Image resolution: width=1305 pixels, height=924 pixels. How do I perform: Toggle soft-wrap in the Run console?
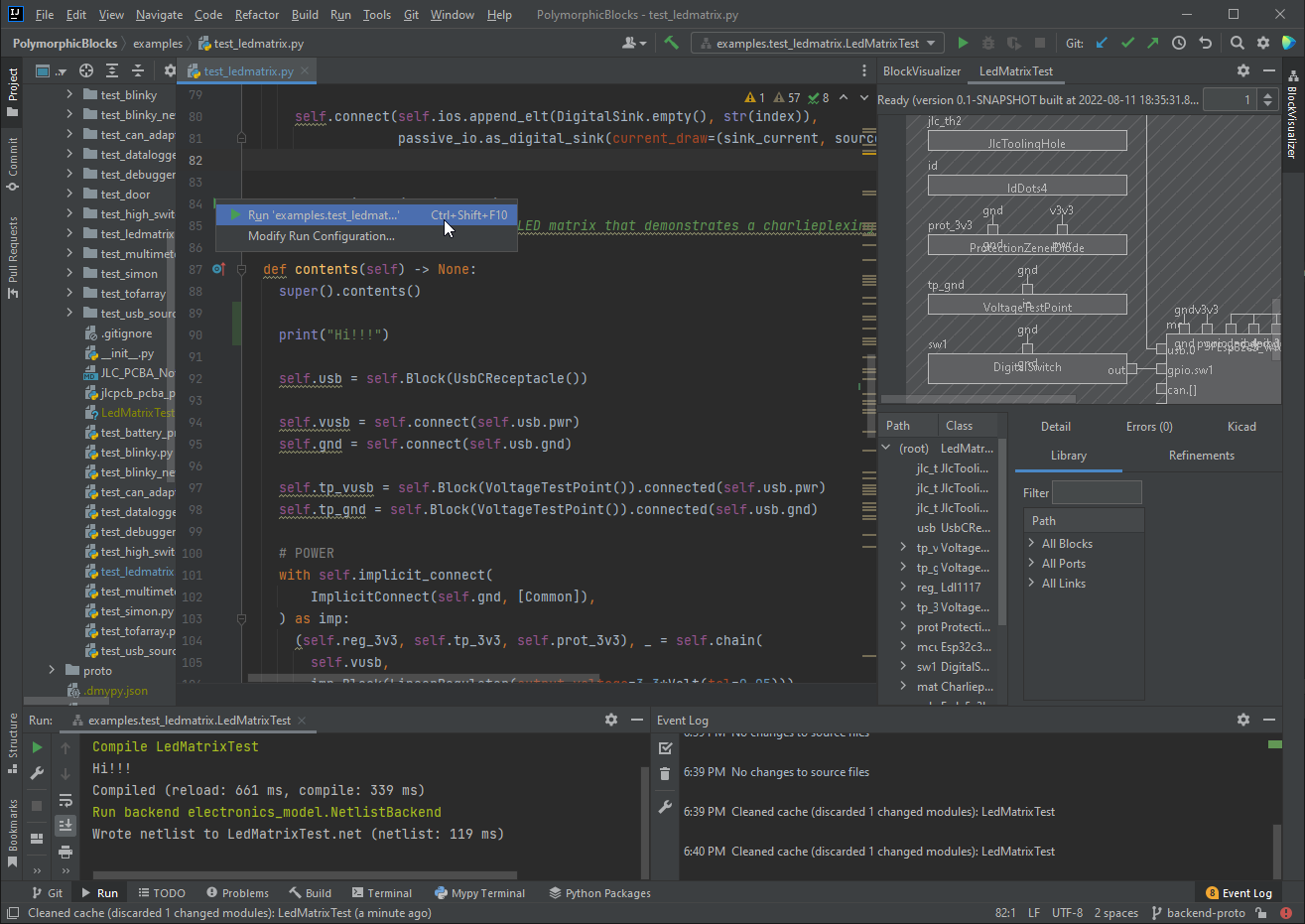pyautogui.click(x=65, y=802)
